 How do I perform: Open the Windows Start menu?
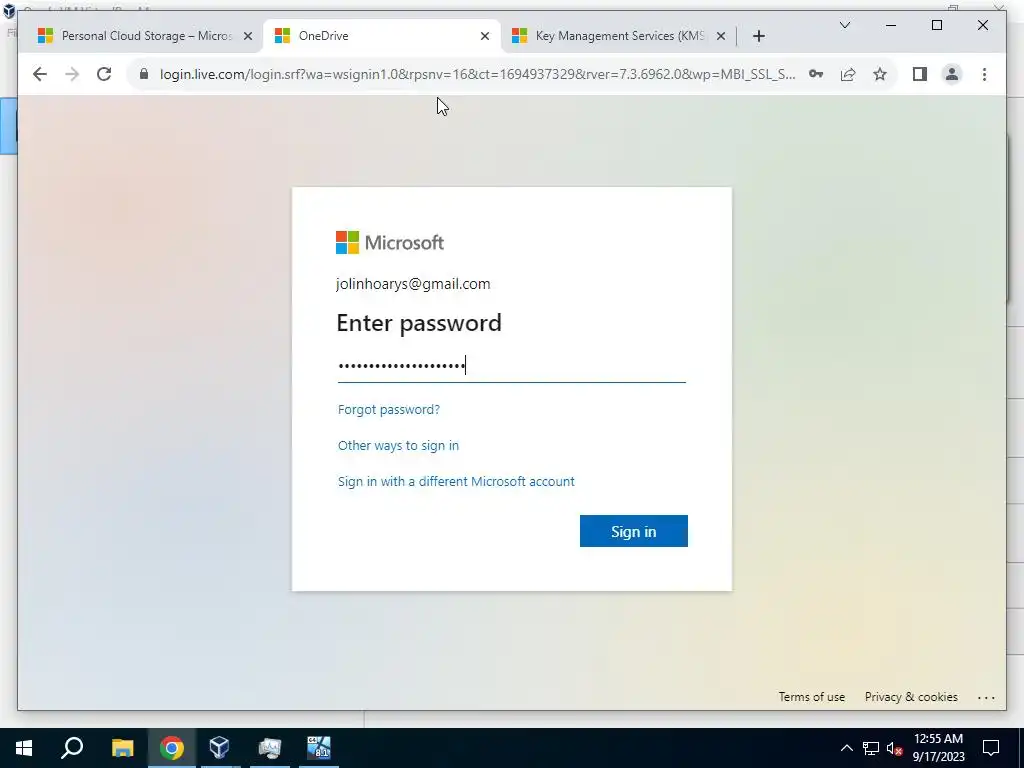[x=24, y=748]
